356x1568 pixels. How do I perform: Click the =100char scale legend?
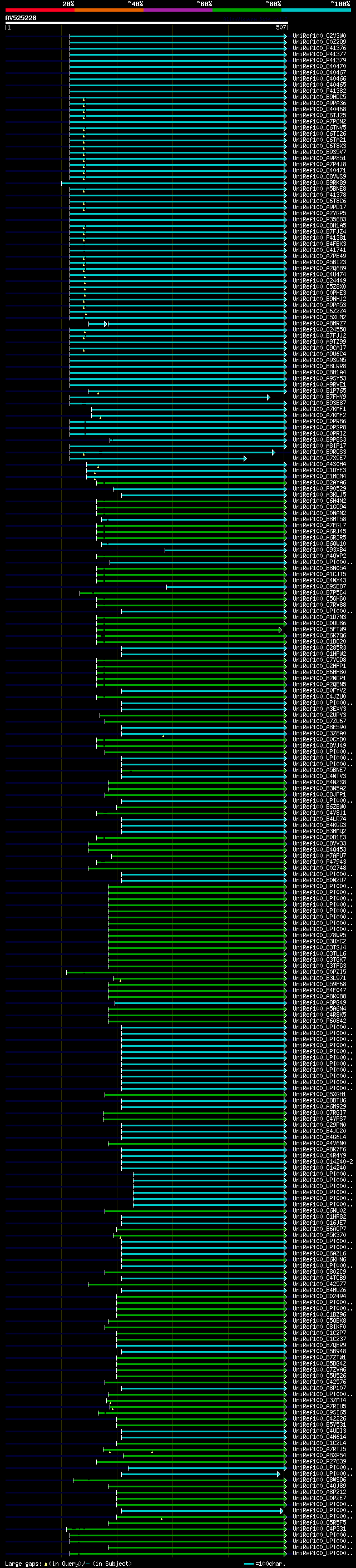(264, 1564)
